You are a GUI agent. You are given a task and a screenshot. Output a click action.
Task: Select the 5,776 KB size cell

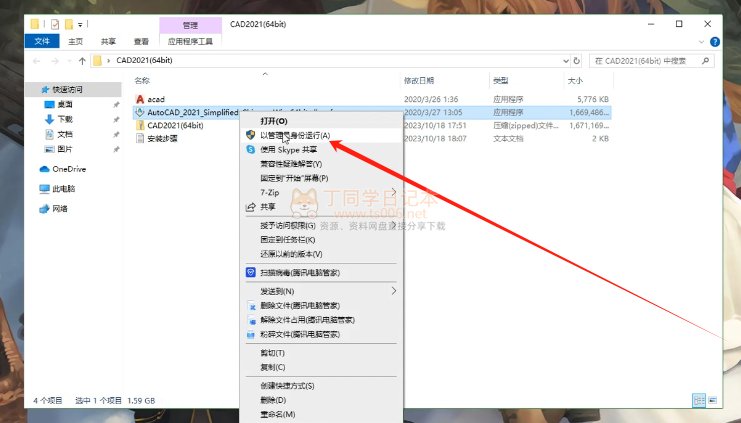click(x=593, y=99)
